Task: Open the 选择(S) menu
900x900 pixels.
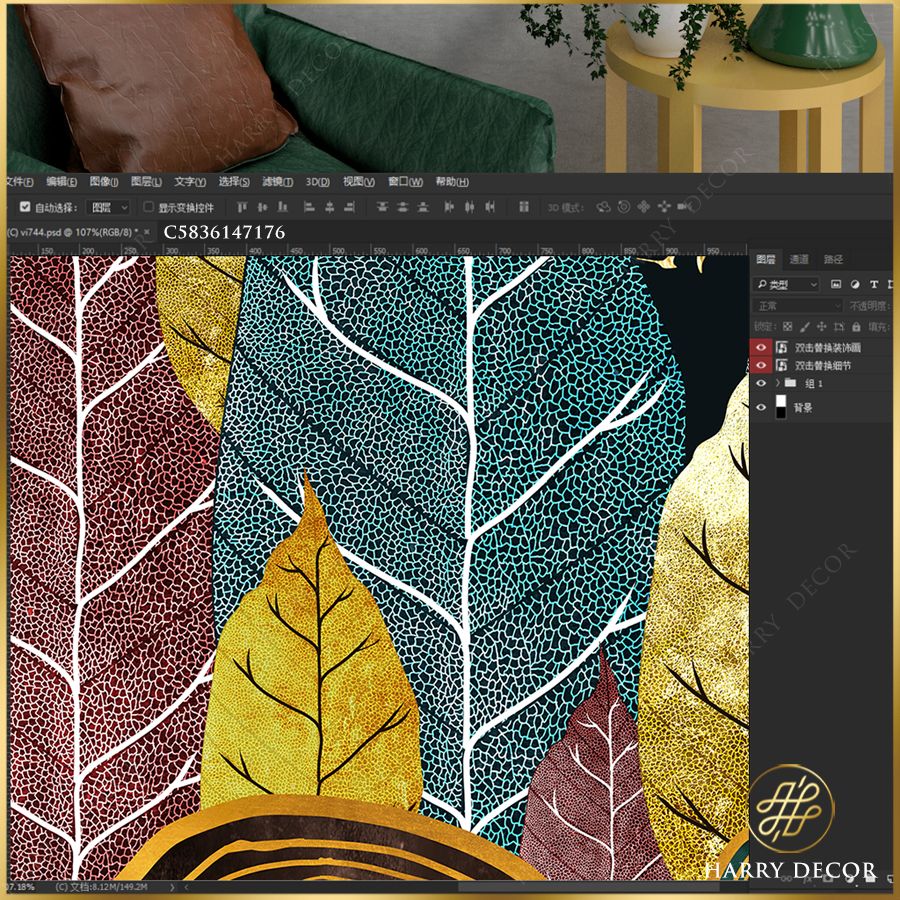Action: (234, 182)
